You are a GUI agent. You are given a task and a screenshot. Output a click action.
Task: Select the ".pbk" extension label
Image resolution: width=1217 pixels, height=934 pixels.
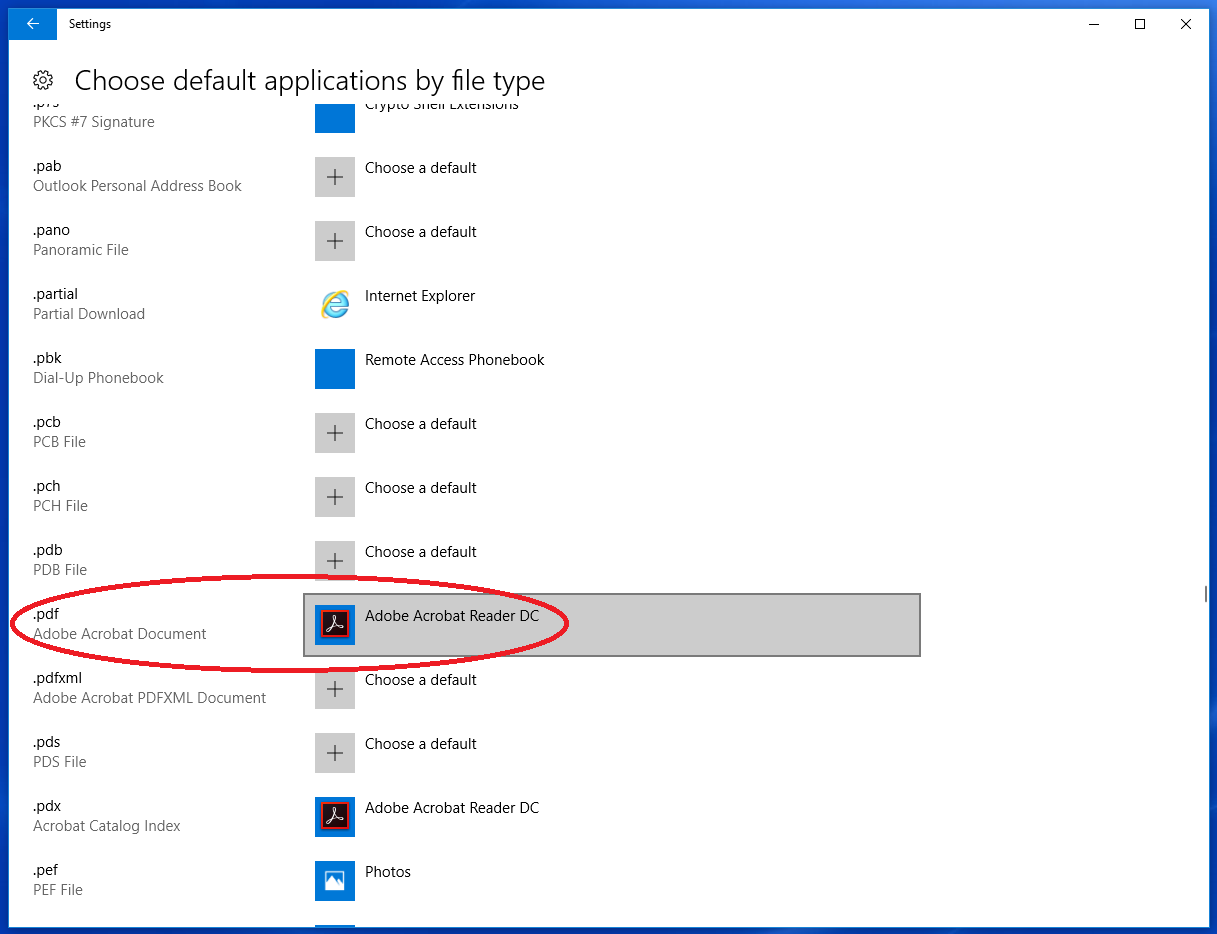tap(47, 358)
